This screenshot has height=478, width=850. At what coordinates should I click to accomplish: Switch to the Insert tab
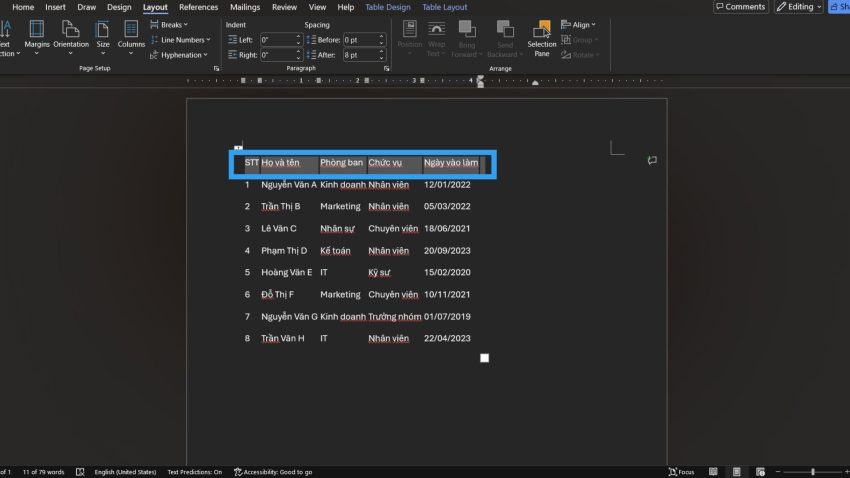click(55, 7)
